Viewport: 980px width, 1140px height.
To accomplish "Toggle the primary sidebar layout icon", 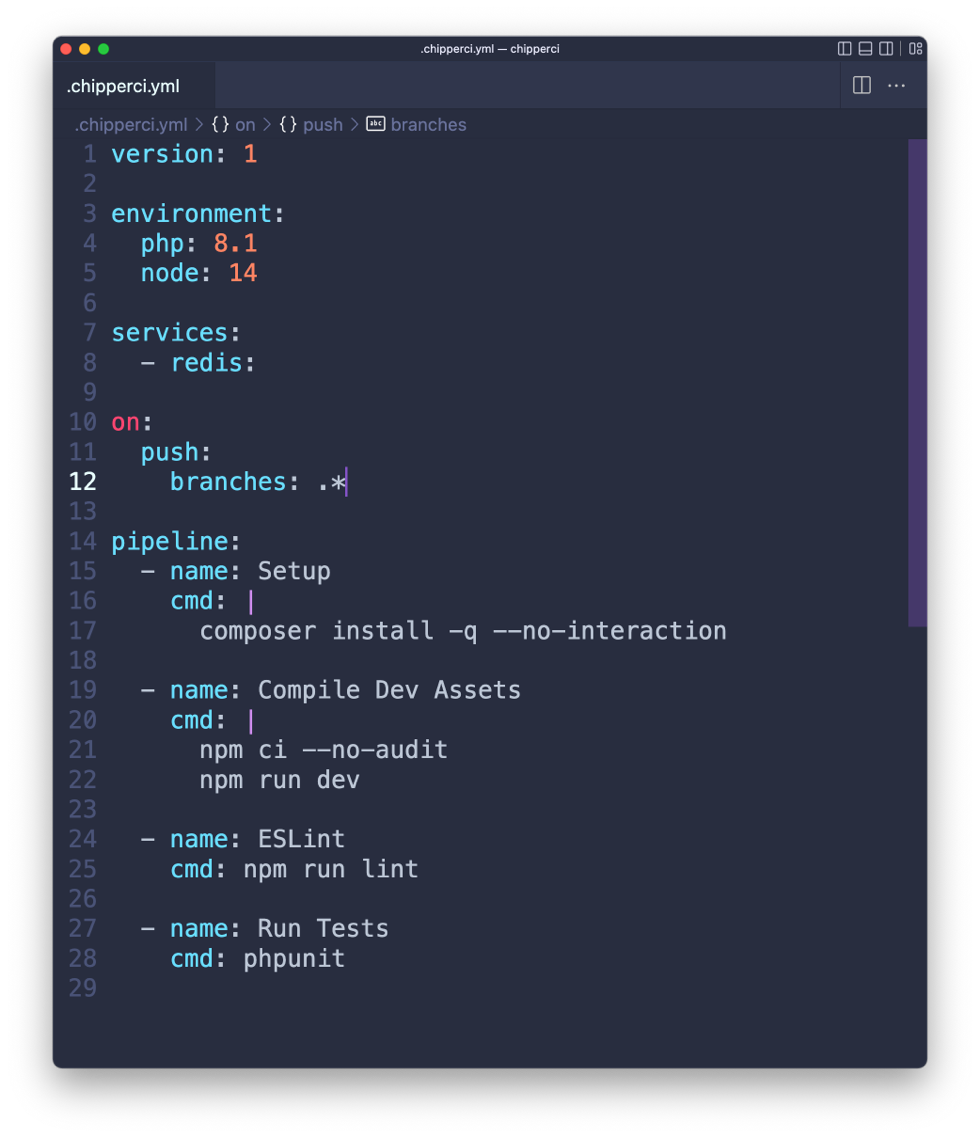I will point(844,49).
